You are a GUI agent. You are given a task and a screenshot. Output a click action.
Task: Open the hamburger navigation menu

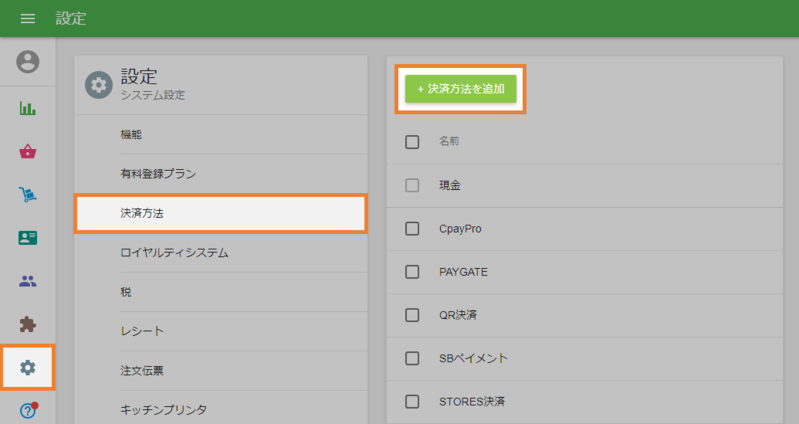click(x=28, y=19)
